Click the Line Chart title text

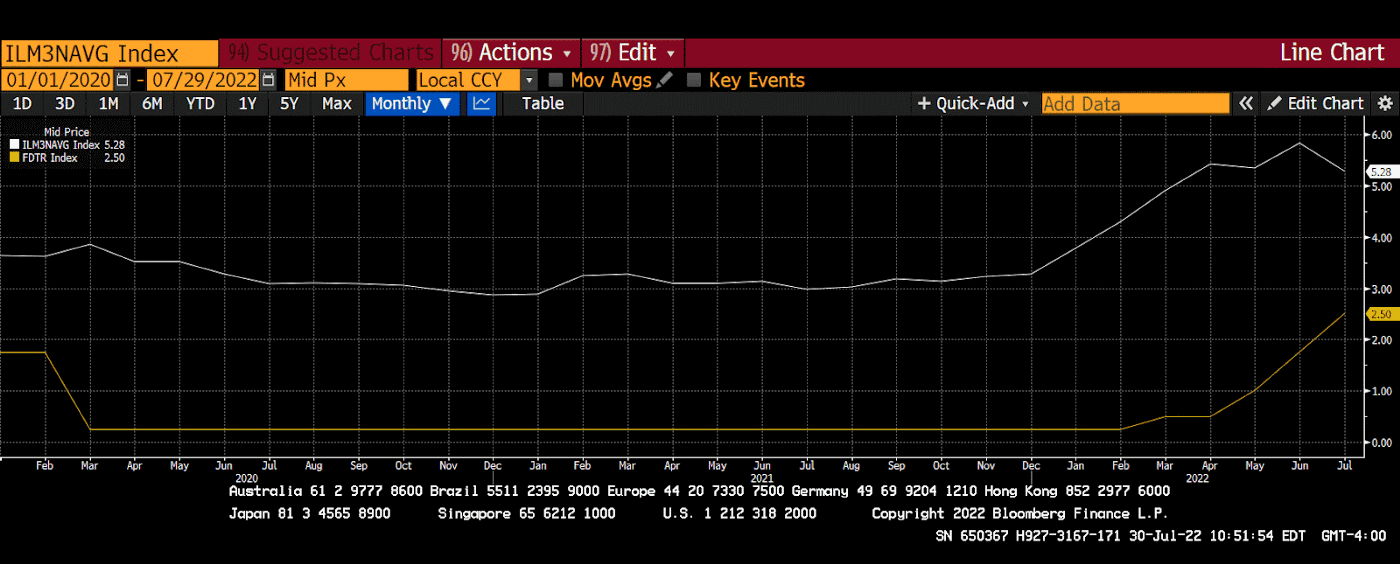1332,53
